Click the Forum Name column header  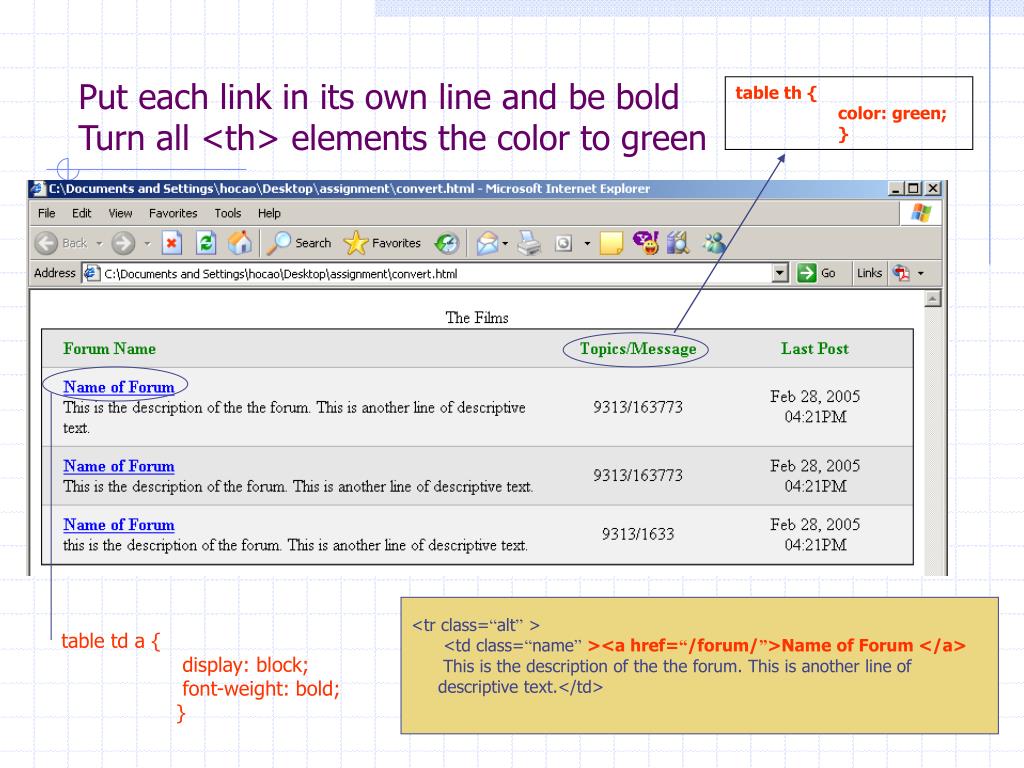(x=110, y=348)
